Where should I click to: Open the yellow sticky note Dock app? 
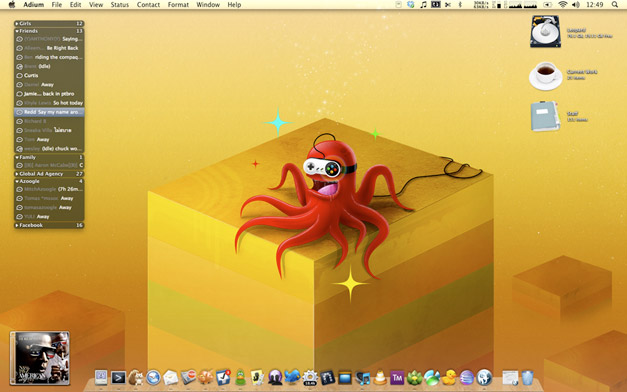[257, 377]
